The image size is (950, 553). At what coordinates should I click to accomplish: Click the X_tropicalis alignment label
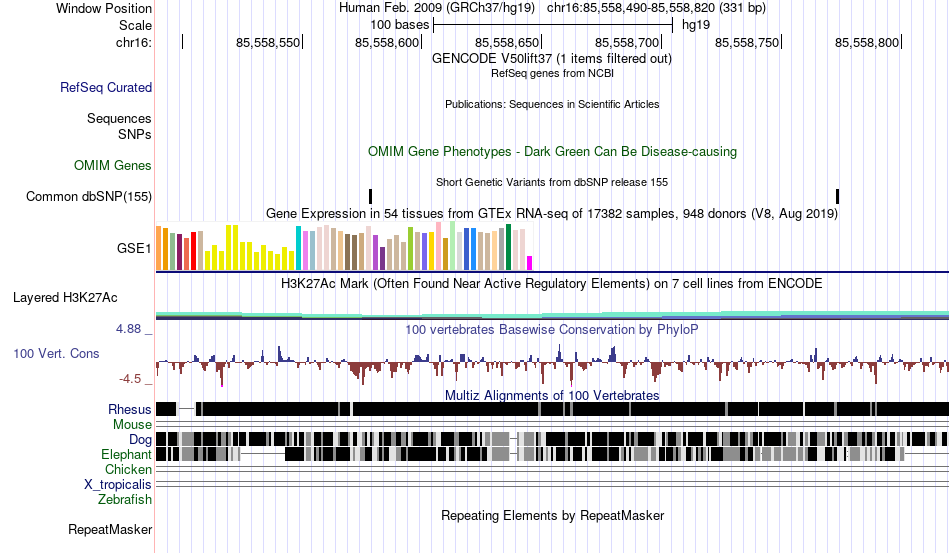coord(118,485)
